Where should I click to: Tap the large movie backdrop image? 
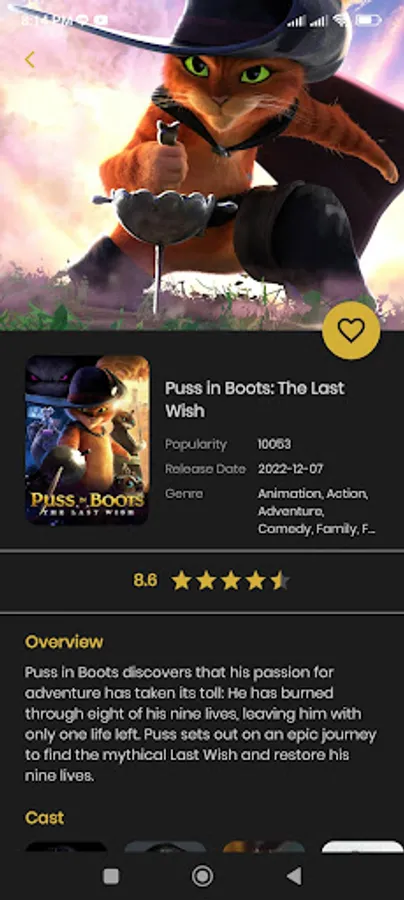[202, 165]
